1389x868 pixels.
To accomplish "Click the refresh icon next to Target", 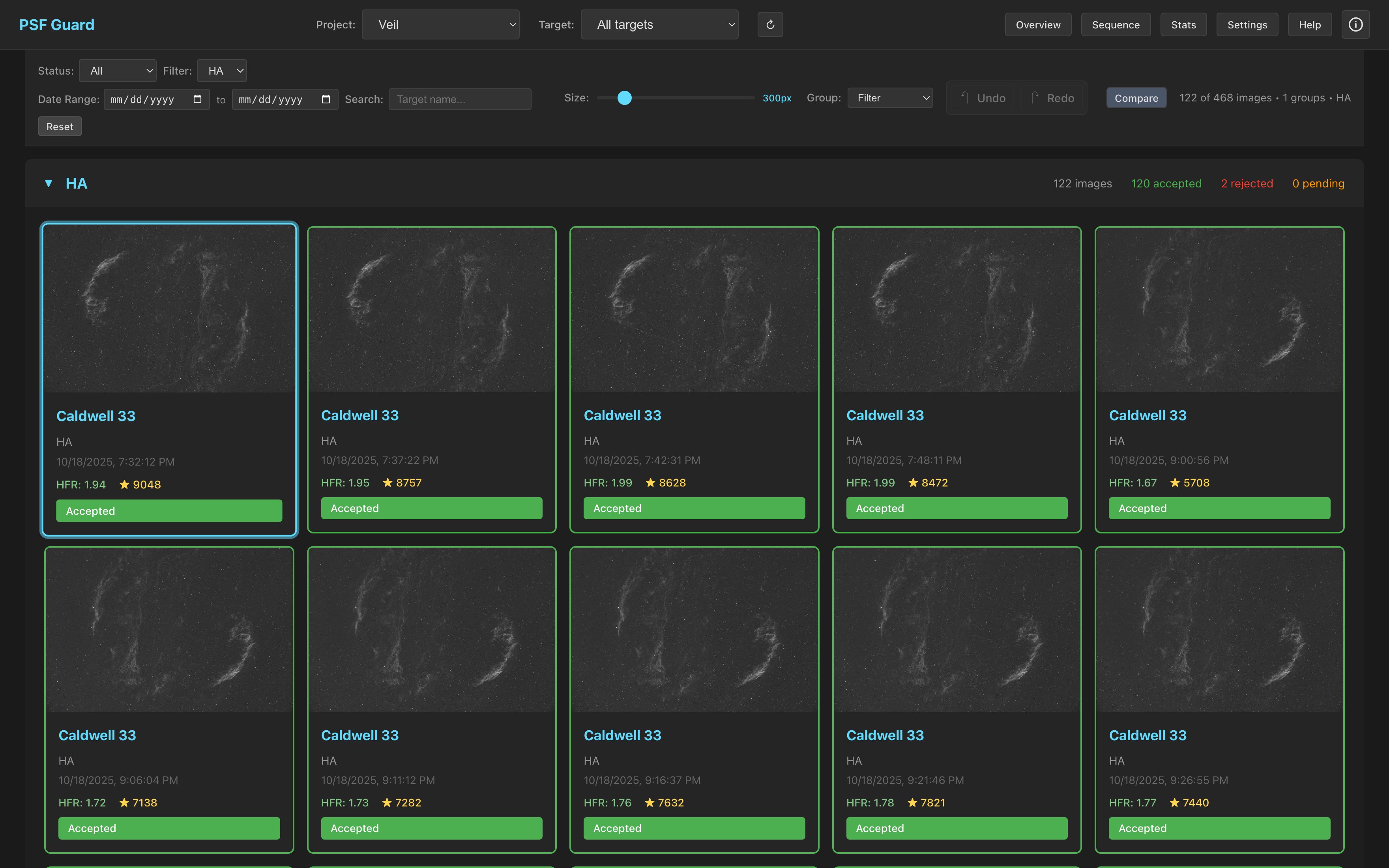I will tap(770, 25).
